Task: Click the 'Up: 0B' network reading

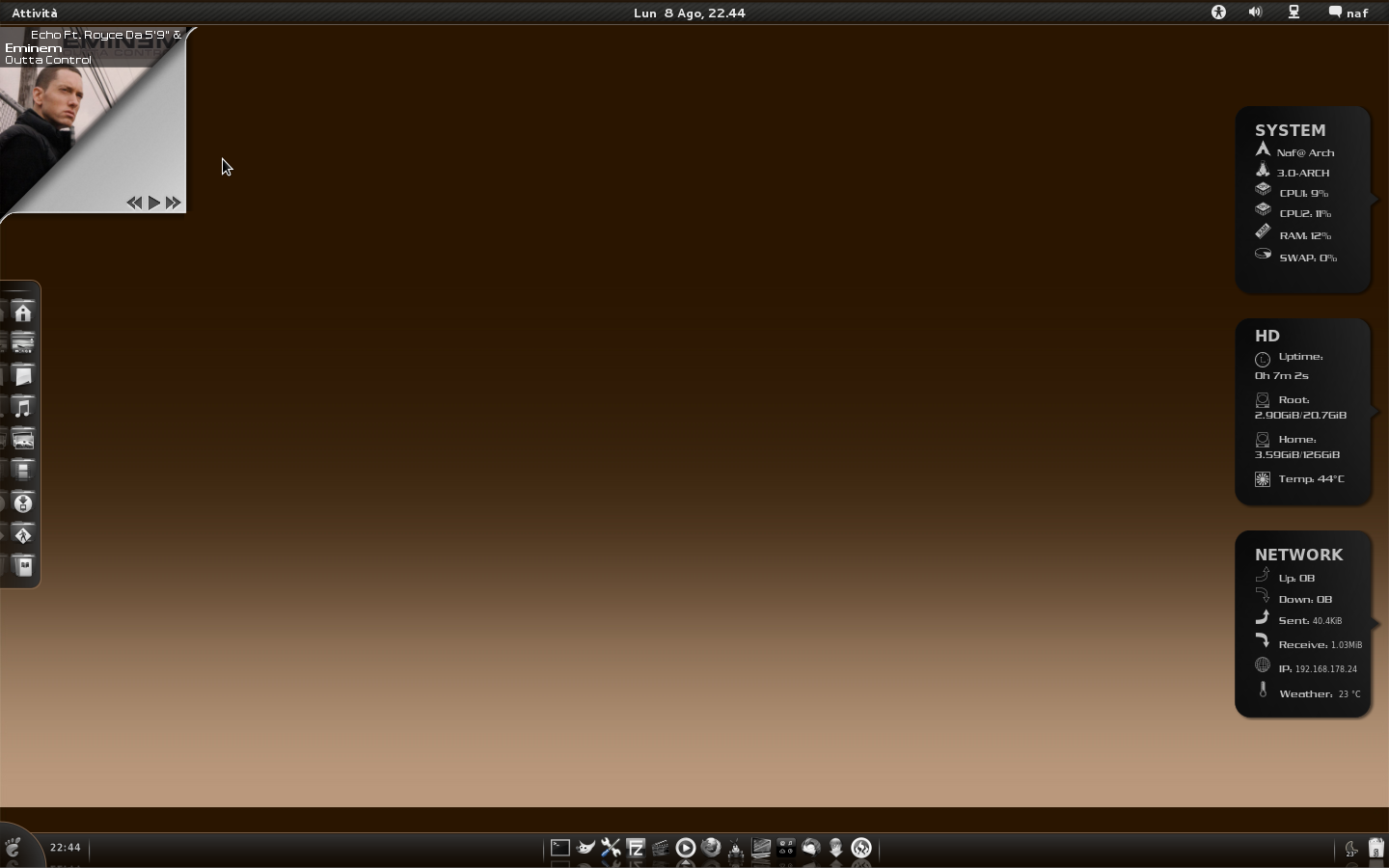Action: [1296, 578]
